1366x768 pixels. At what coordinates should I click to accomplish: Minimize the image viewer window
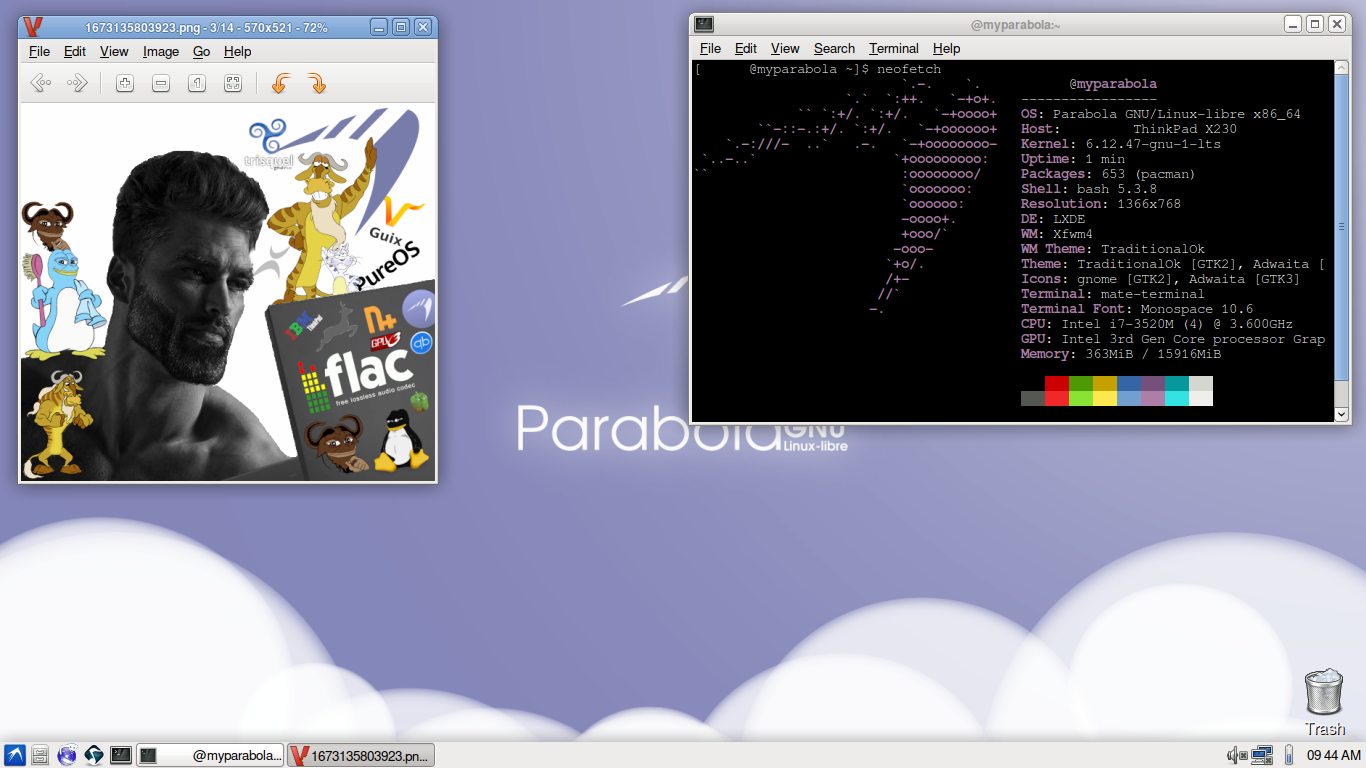pyautogui.click(x=379, y=27)
